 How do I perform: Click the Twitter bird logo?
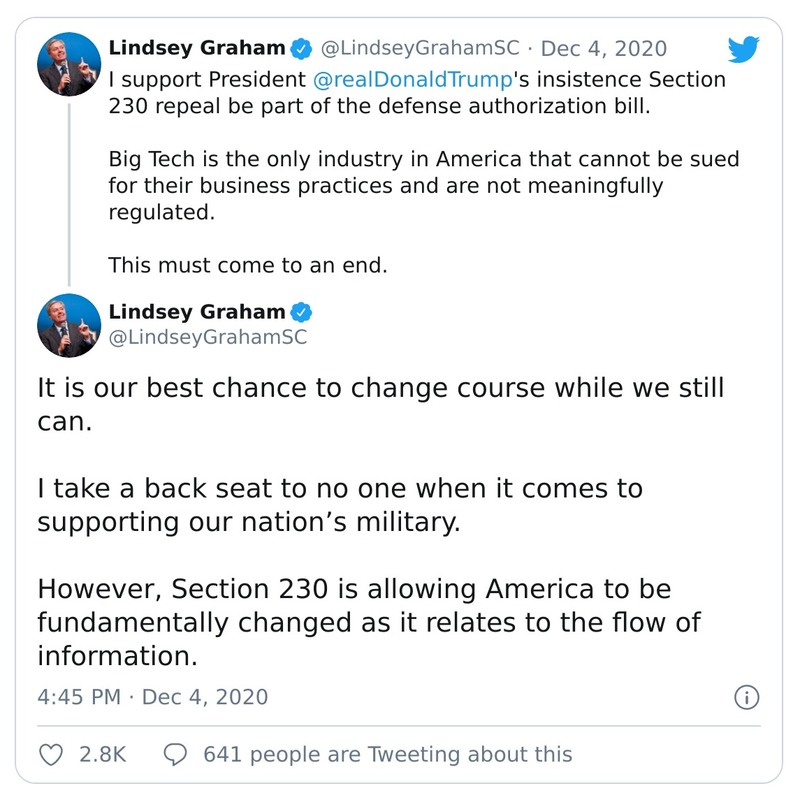[744, 50]
